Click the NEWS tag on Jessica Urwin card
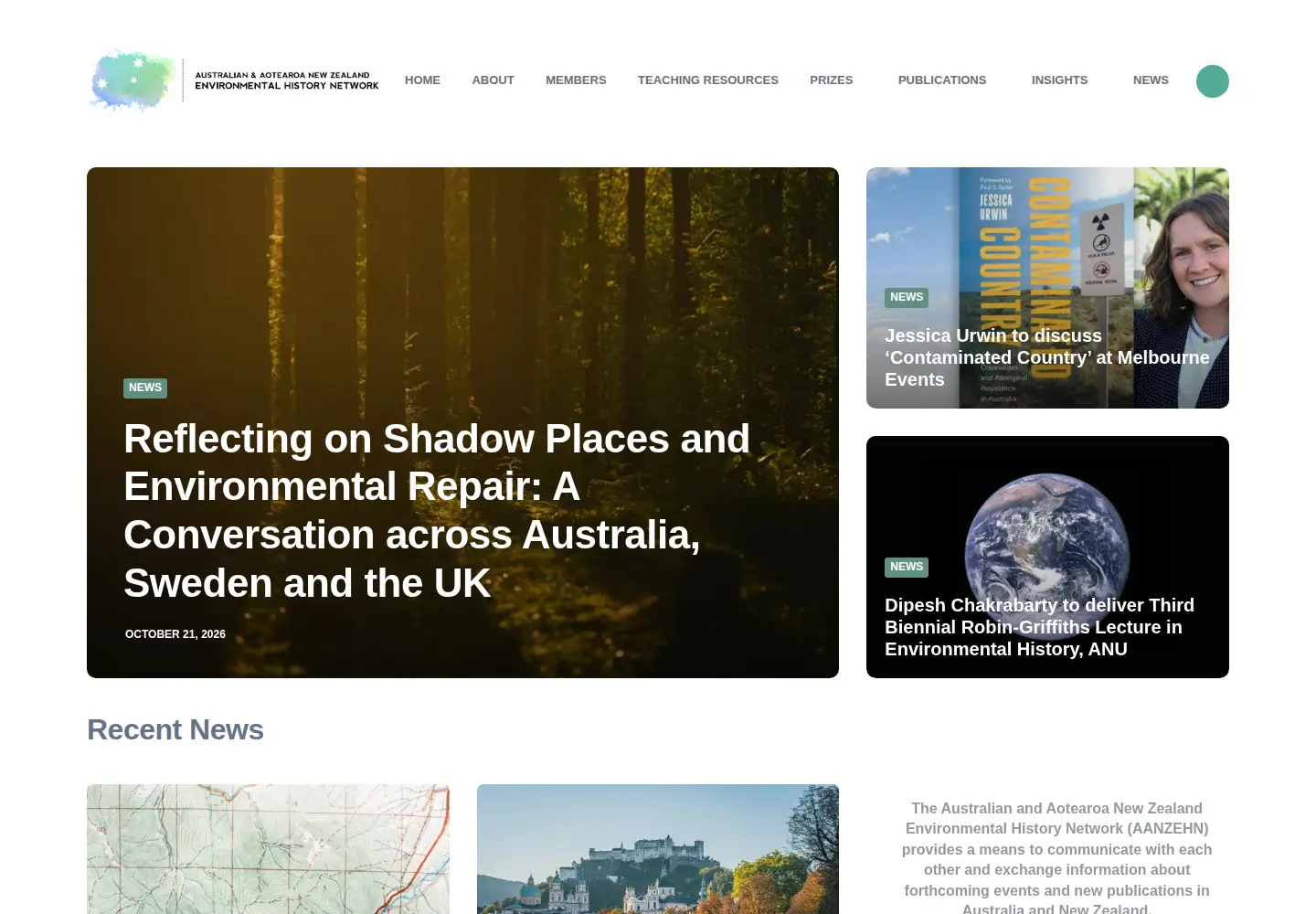 point(907,297)
